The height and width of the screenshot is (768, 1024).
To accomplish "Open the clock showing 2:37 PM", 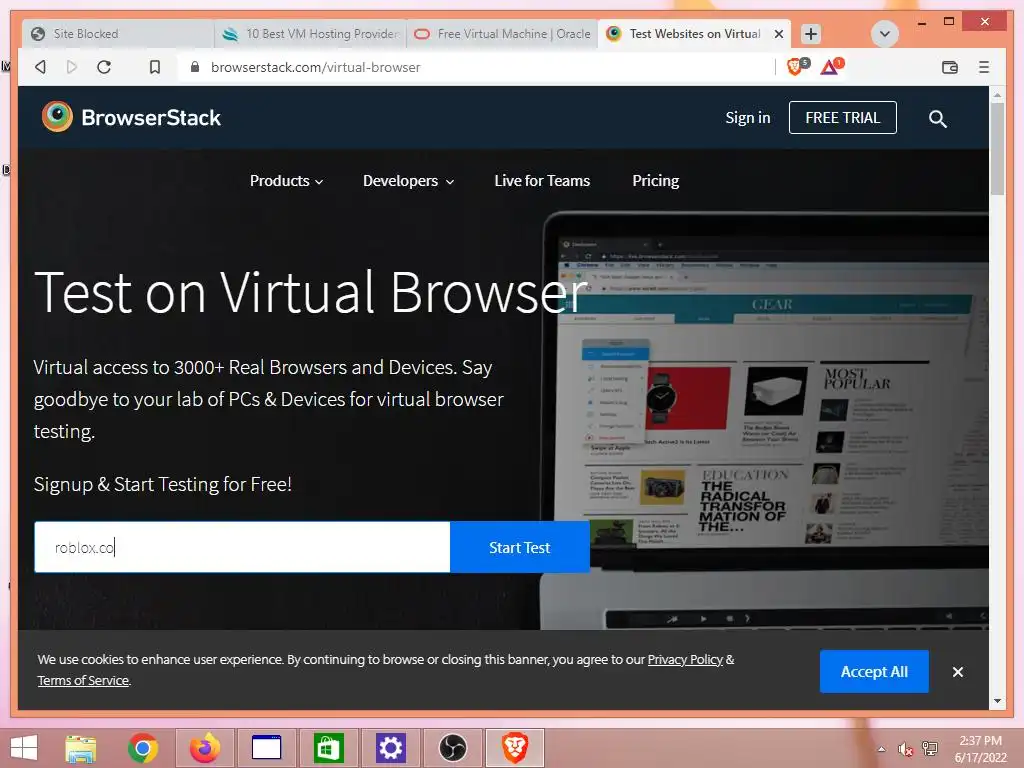I will point(980,749).
